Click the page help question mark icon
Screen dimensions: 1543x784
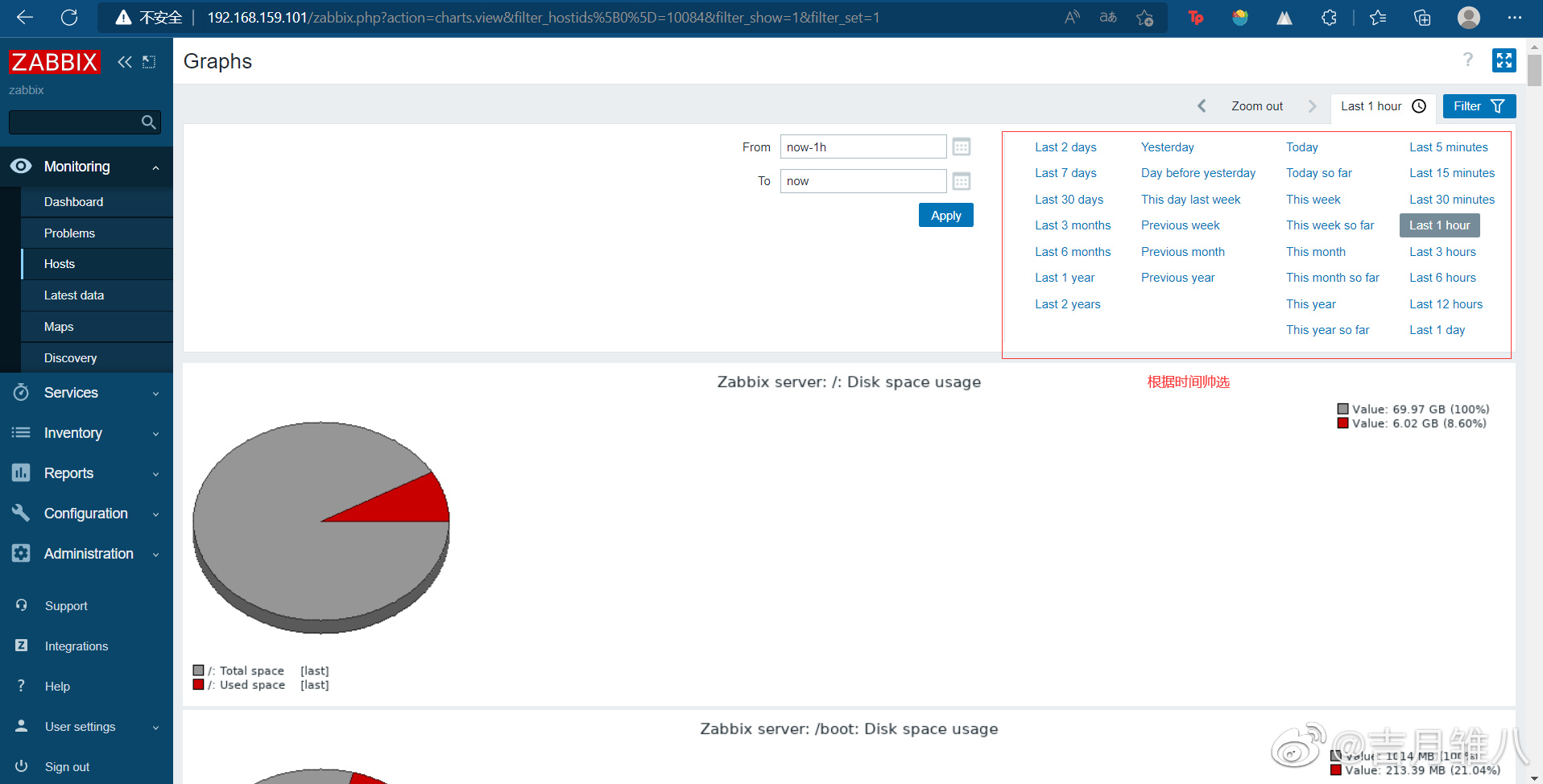pos(1468,60)
